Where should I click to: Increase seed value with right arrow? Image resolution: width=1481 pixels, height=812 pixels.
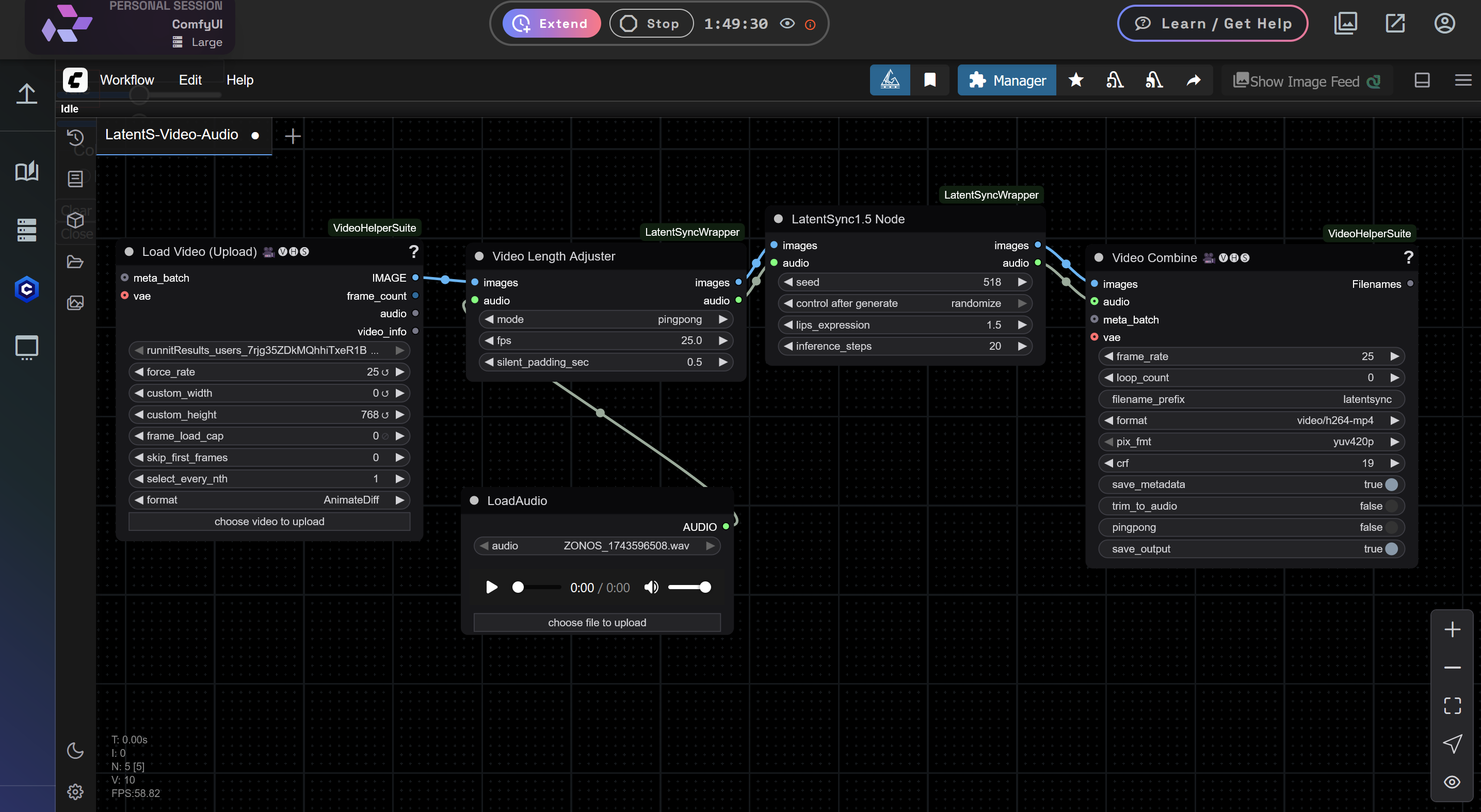[1022, 282]
